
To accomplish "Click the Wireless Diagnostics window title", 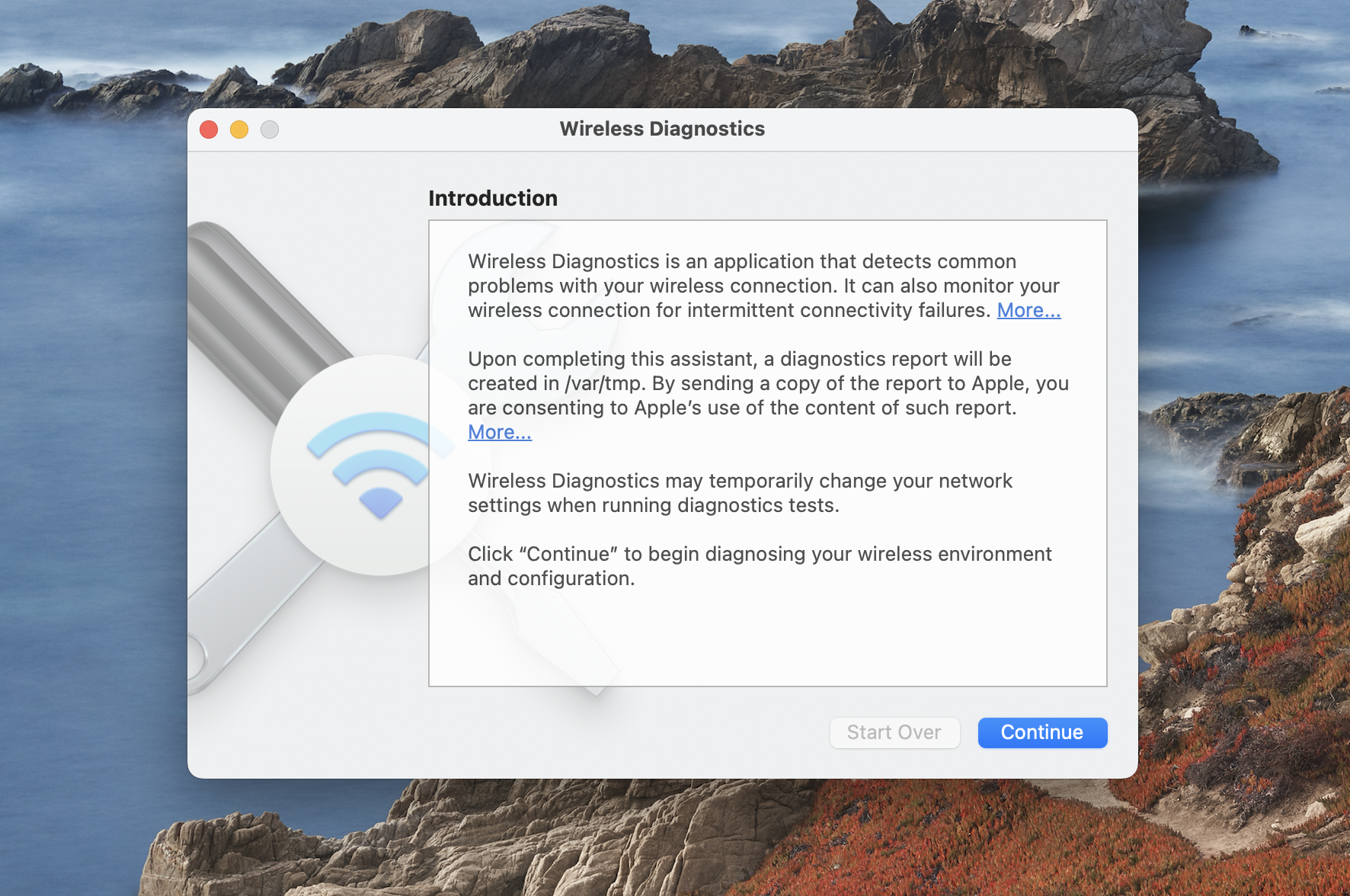I will point(662,129).
